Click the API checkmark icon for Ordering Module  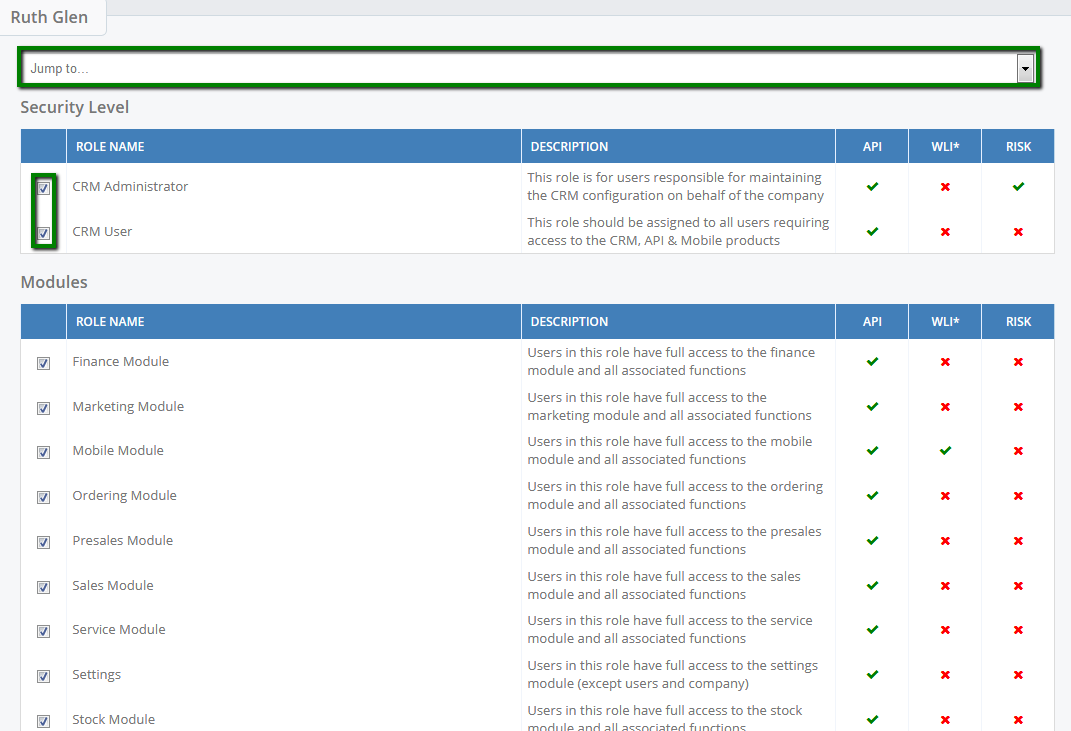872,495
